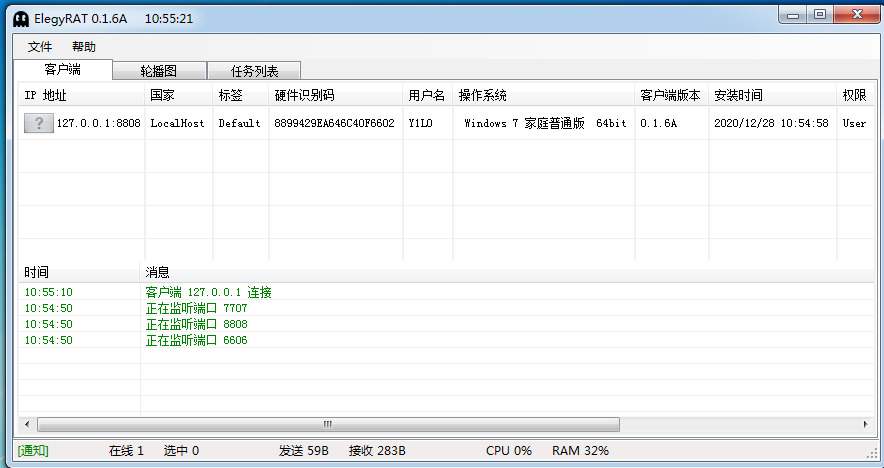Viewport: 884px width, 468px height.
Task: Open the 文件 menu
Action: (40, 47)
